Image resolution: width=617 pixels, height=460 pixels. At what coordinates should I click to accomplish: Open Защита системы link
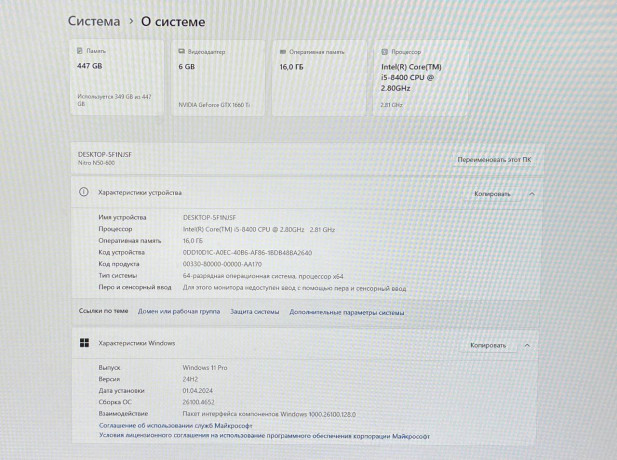pyautogui.click(x=255, y=312)
